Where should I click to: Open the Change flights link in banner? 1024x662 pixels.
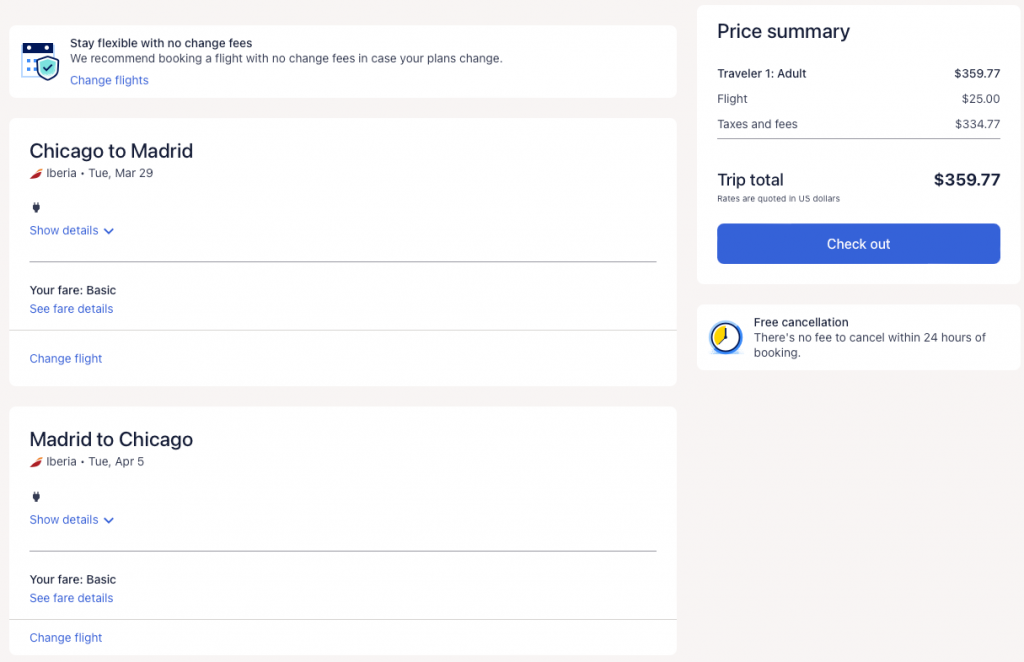(x=109, y=80)
